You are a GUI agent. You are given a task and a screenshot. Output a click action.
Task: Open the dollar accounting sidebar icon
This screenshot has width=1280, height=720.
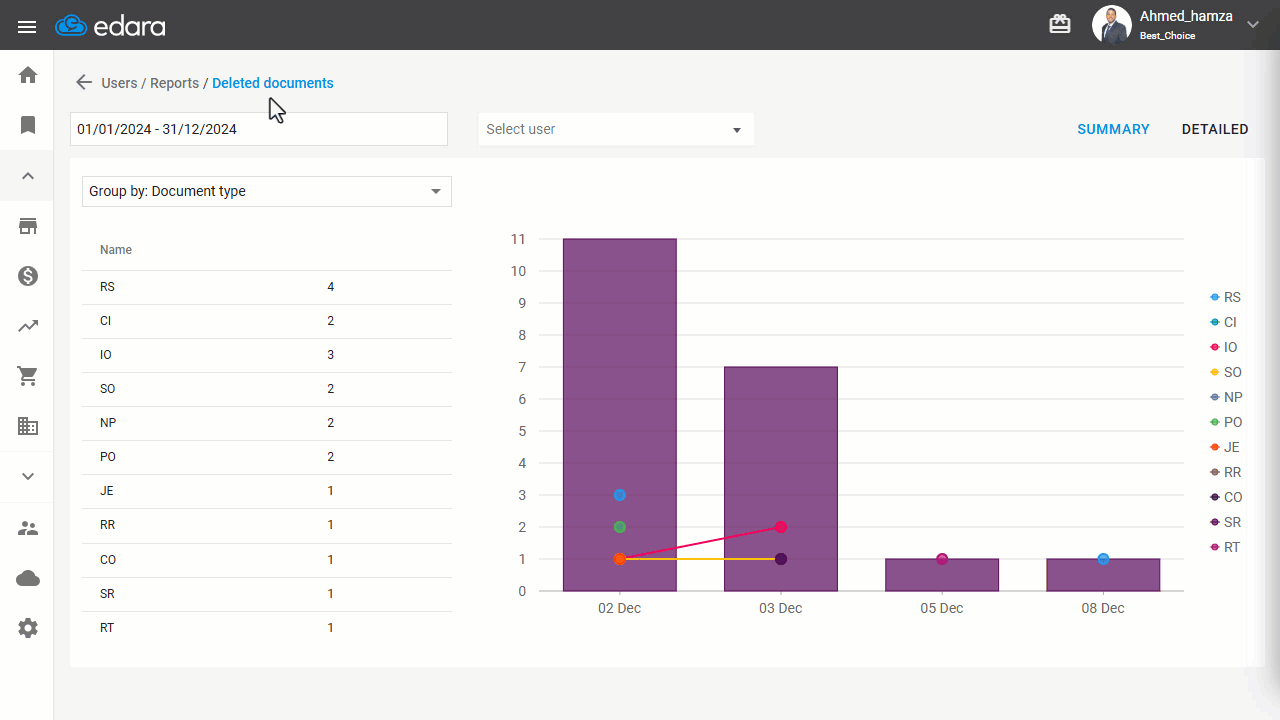(x=28, y=276)
